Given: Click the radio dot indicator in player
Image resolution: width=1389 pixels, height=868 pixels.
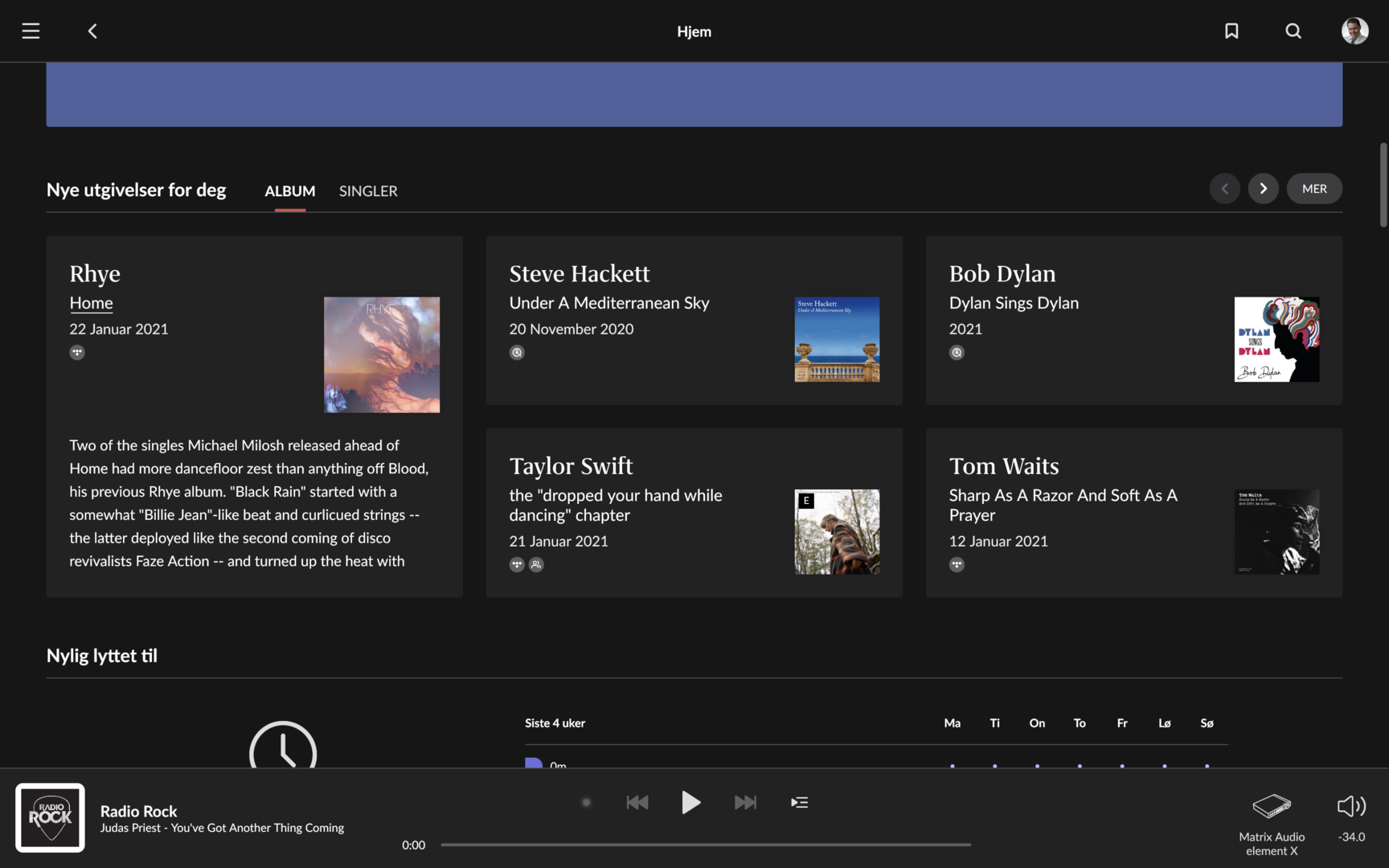Looking at the screenshot, I should click(x=586, y=802).
